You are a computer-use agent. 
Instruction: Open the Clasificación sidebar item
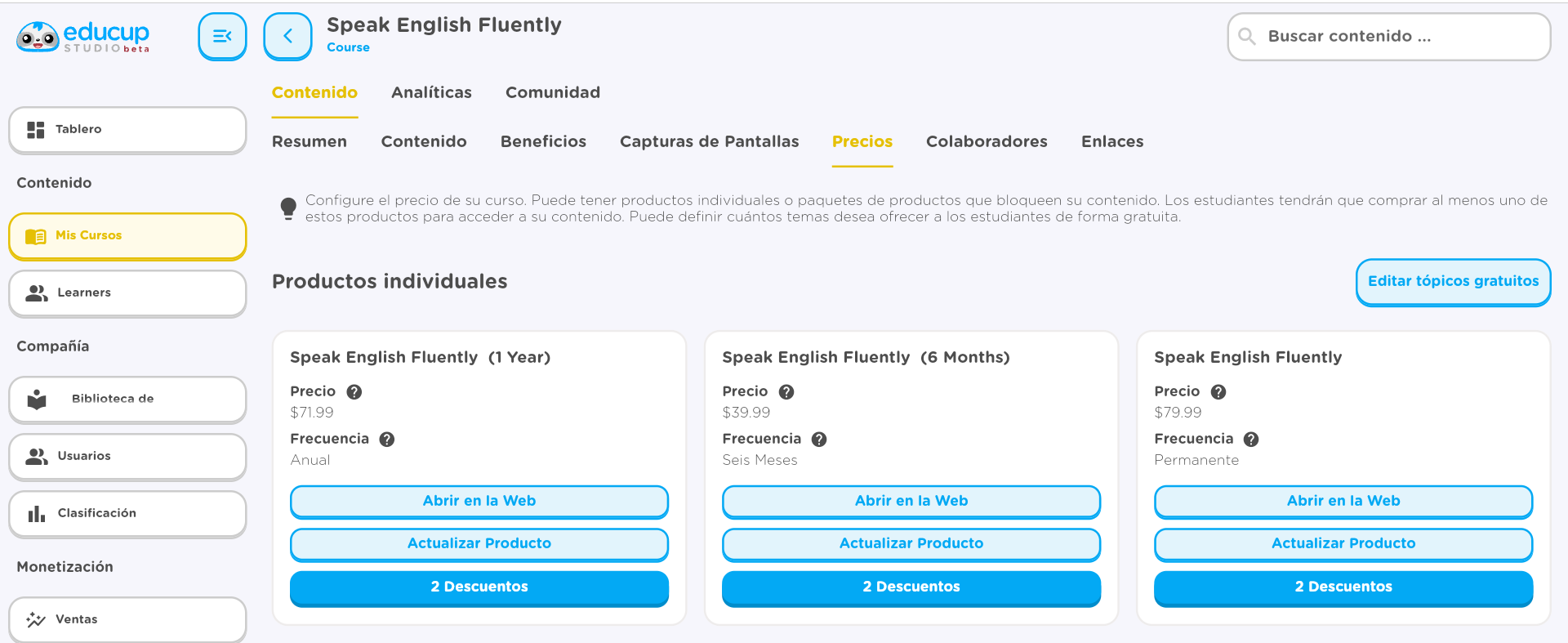point(127,513)
